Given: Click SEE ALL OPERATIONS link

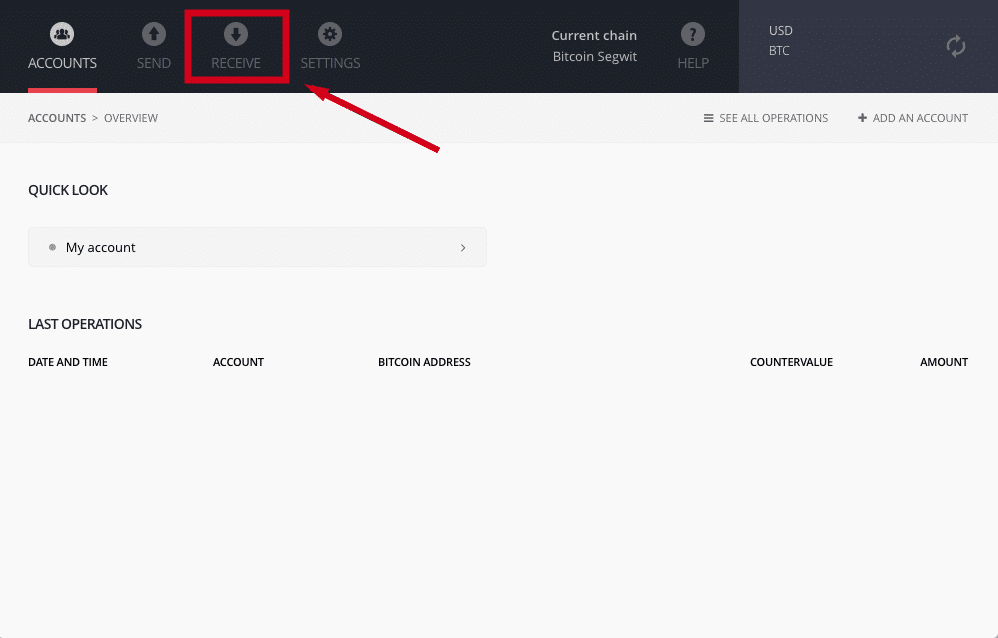Looking at the screenshot, I should pos(773,118).
